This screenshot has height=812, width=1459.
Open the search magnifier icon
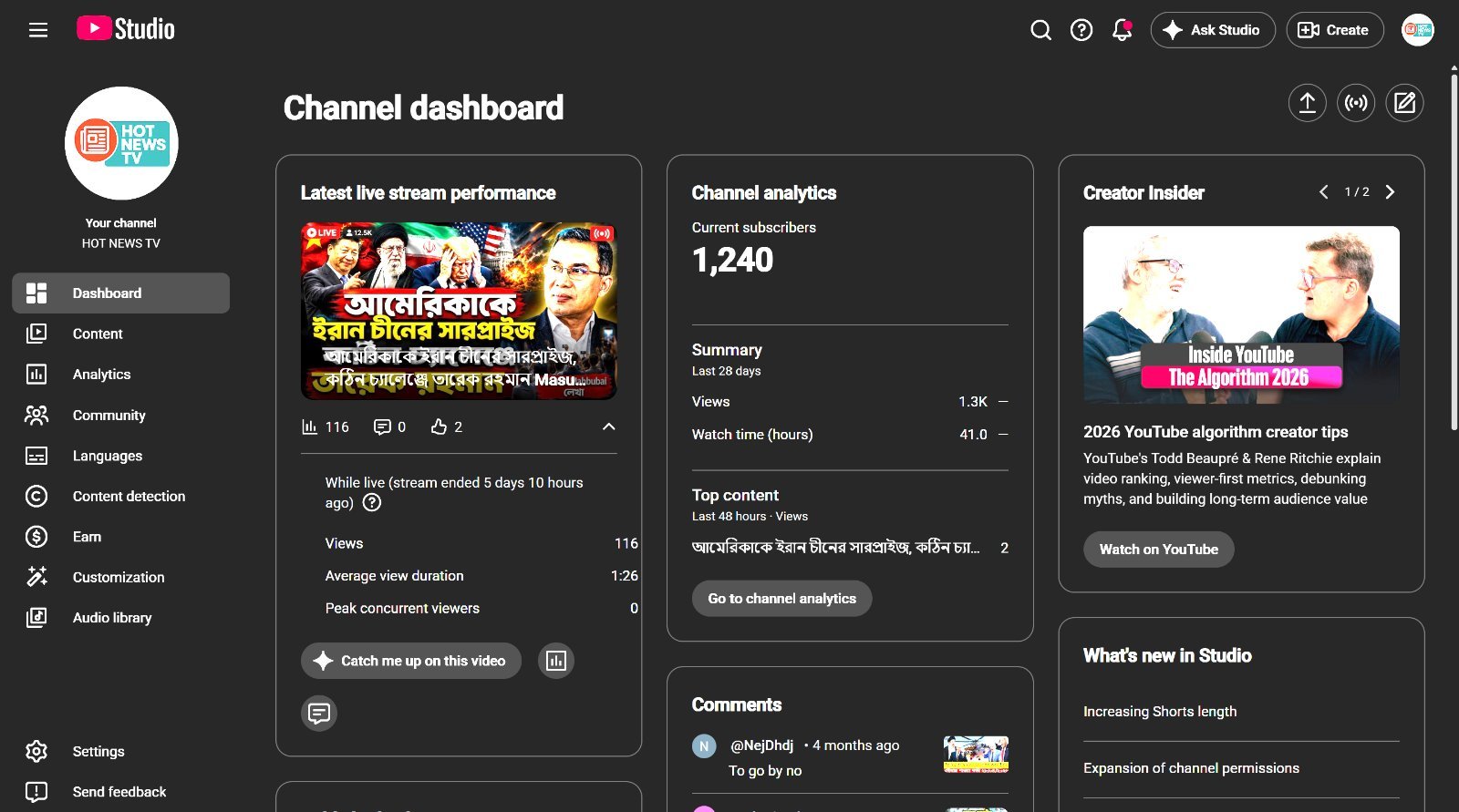[1040, 30]
